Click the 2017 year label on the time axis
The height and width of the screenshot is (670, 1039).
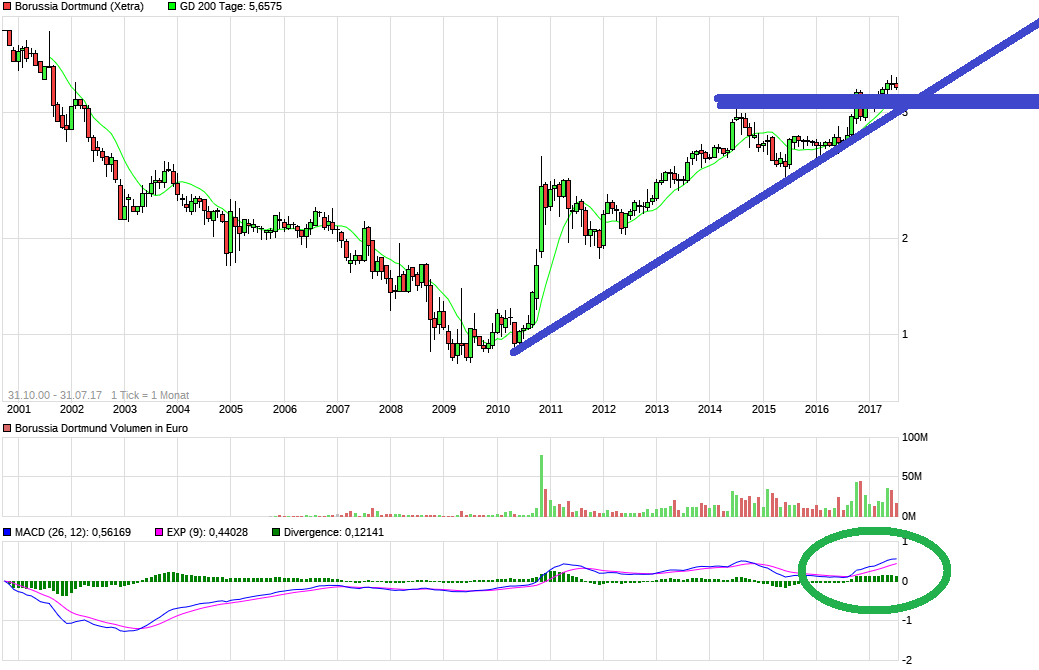[x=869, y=410]
